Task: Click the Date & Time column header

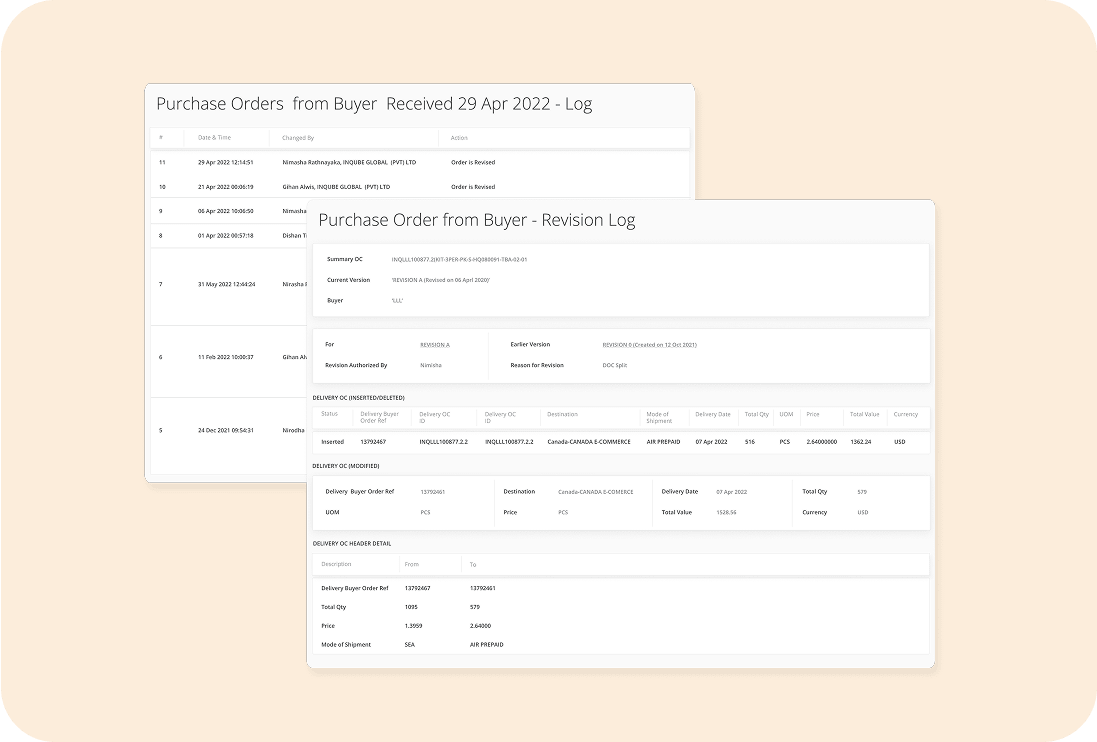Action: pos(214,138)
